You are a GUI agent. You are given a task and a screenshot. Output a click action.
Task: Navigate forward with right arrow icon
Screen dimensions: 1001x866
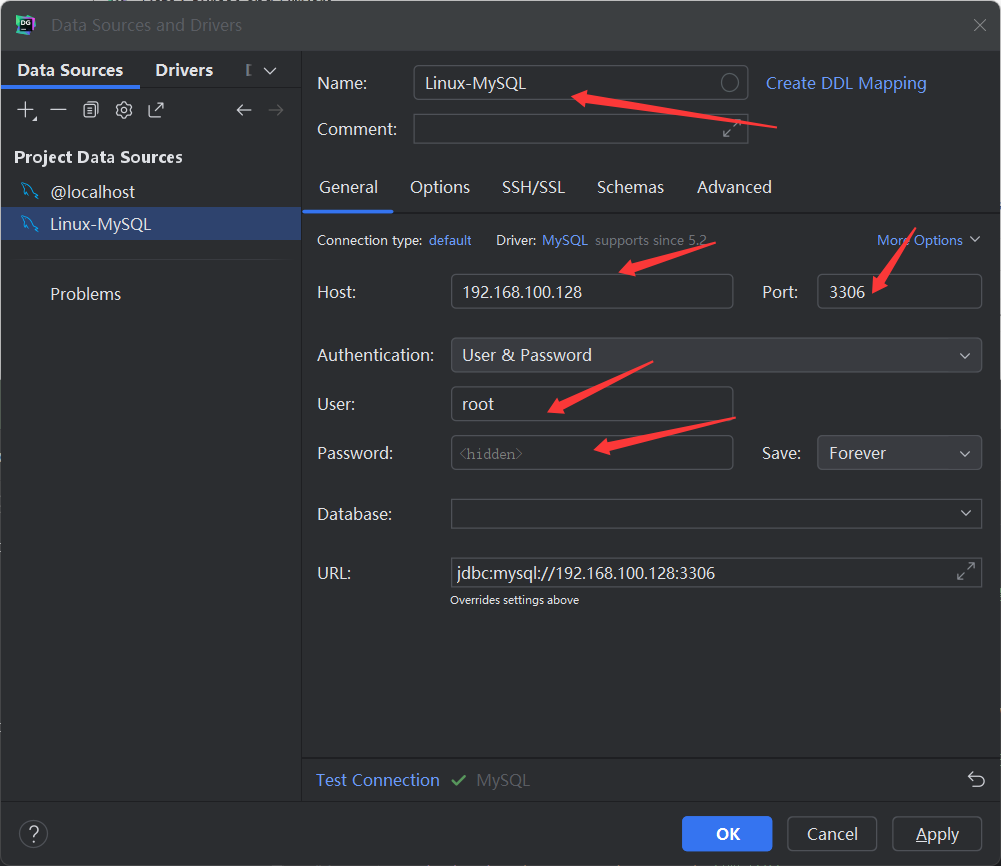click(x=276, y=110)
